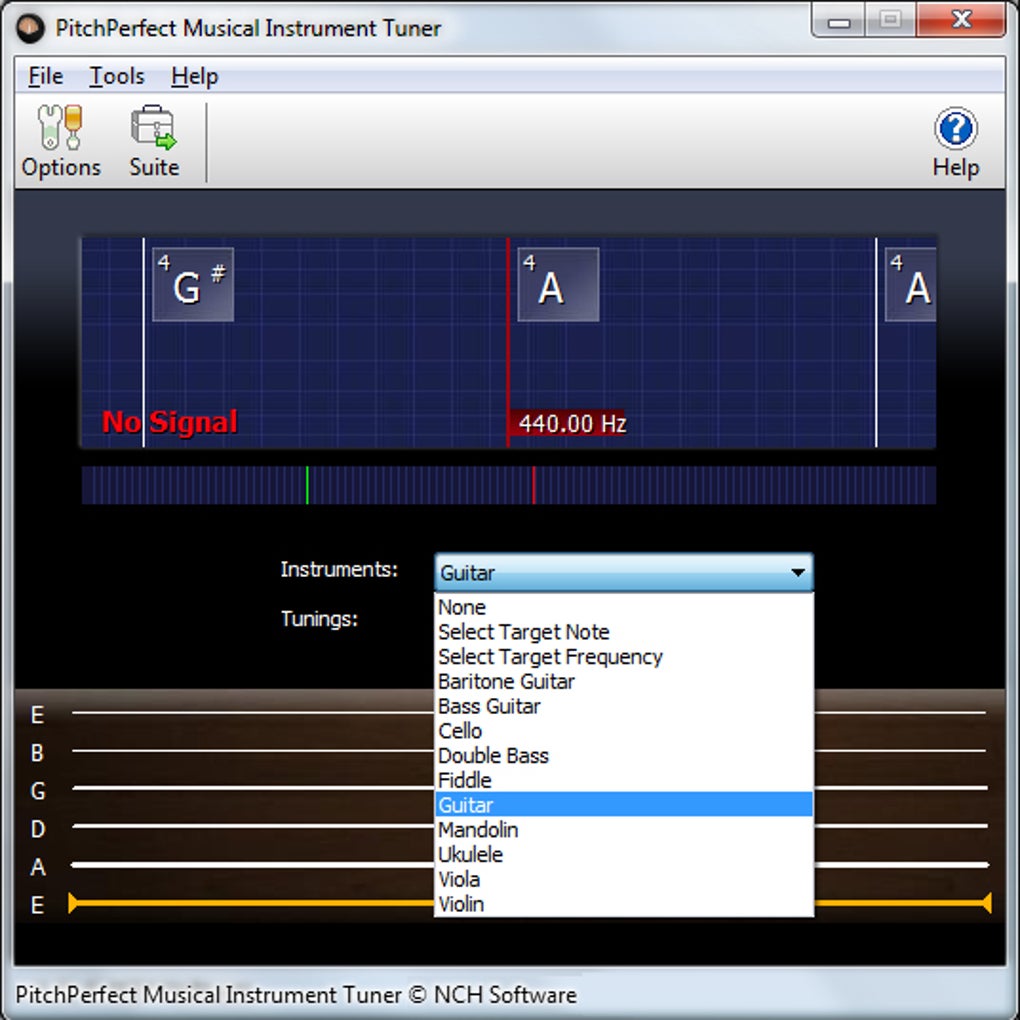The width and height of the screenshot is (1020, 1020).
Task: Open the File menu
Action: coord(46,76)
